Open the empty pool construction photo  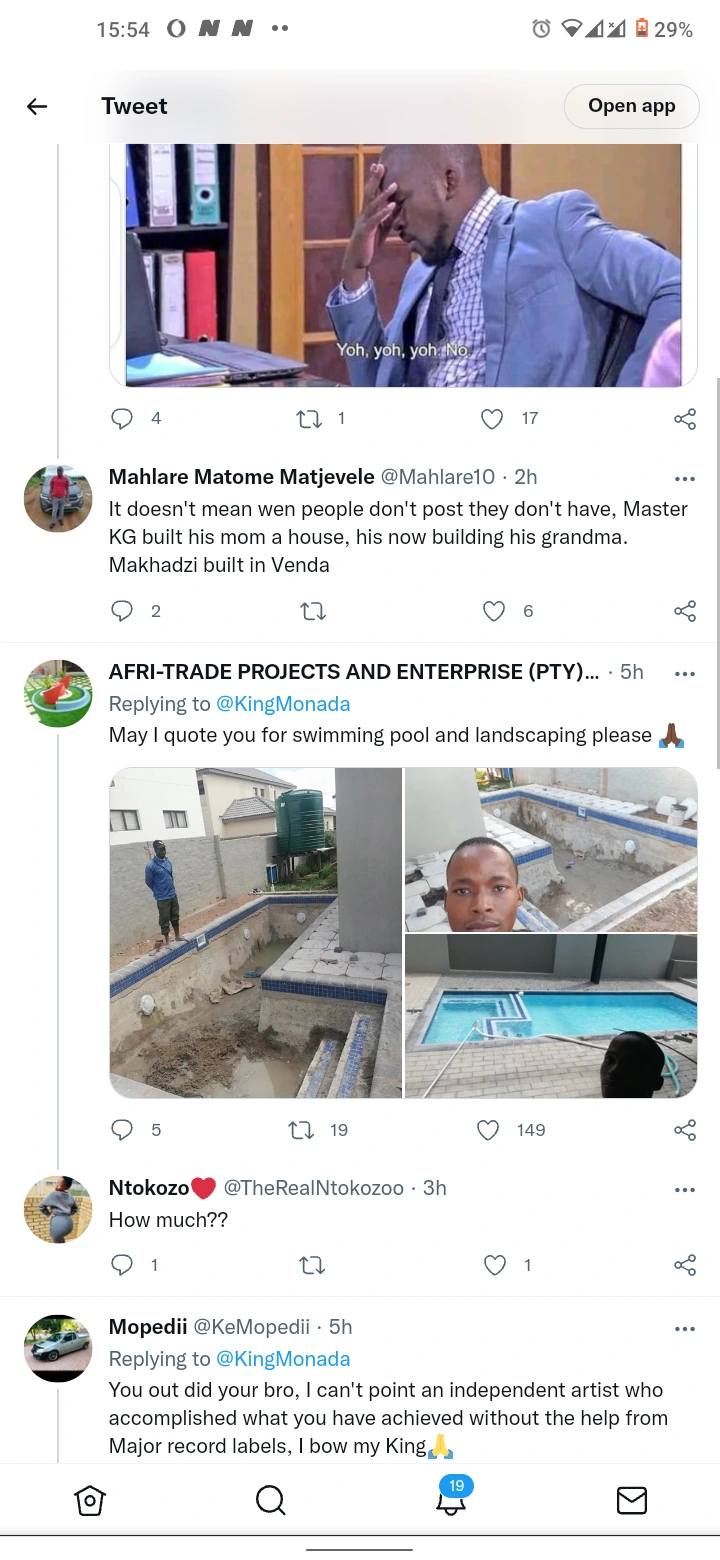coord(256,933)
